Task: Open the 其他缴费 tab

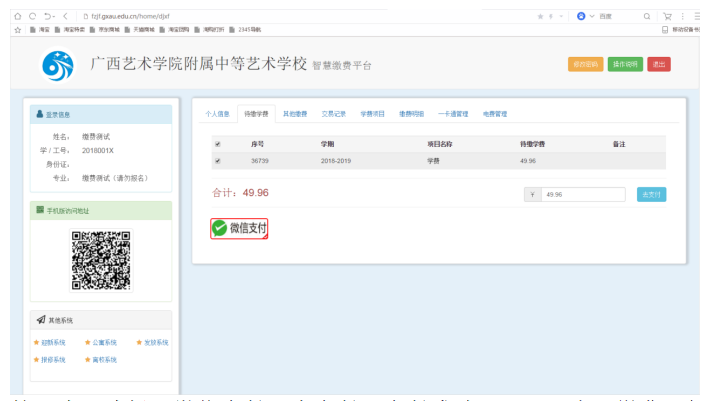Action: pos(295,114)
